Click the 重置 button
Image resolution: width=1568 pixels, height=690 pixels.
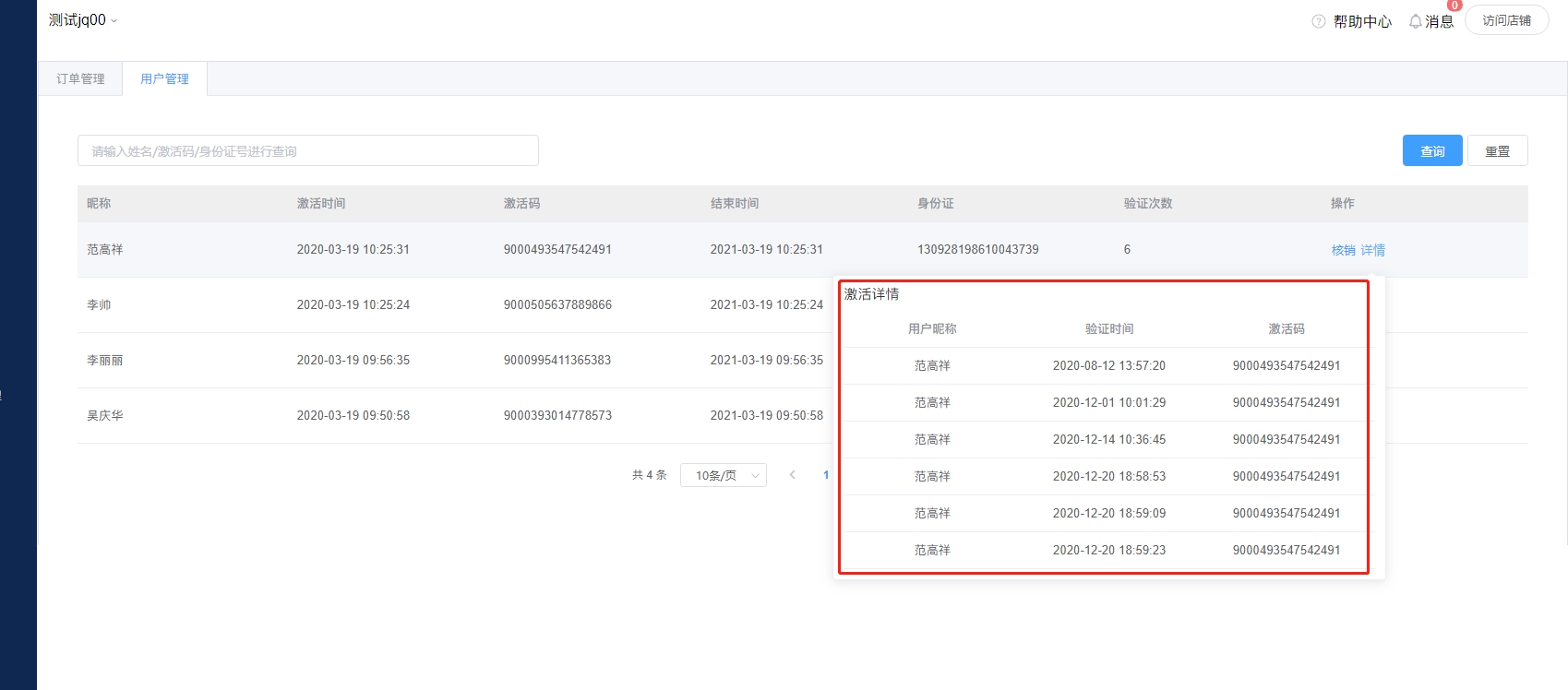tap(1497, 151)
